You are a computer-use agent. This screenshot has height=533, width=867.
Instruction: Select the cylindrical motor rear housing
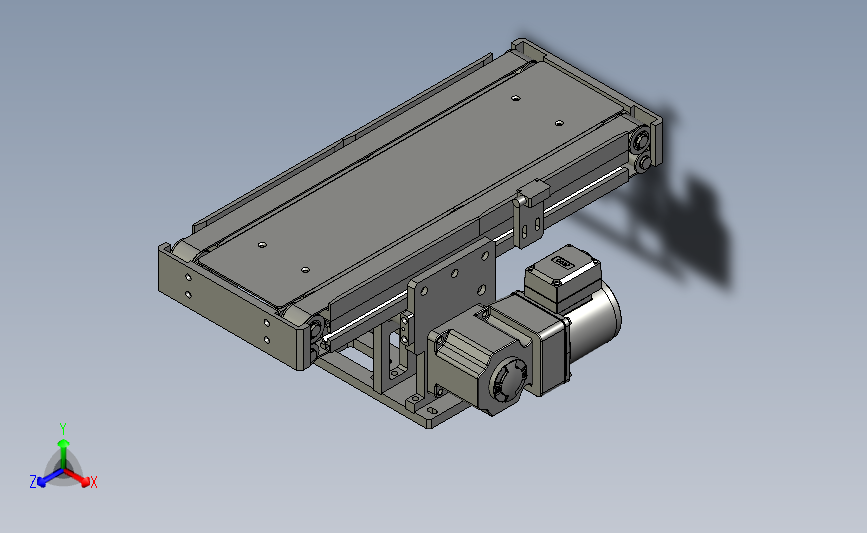click(x=594, y=323)
